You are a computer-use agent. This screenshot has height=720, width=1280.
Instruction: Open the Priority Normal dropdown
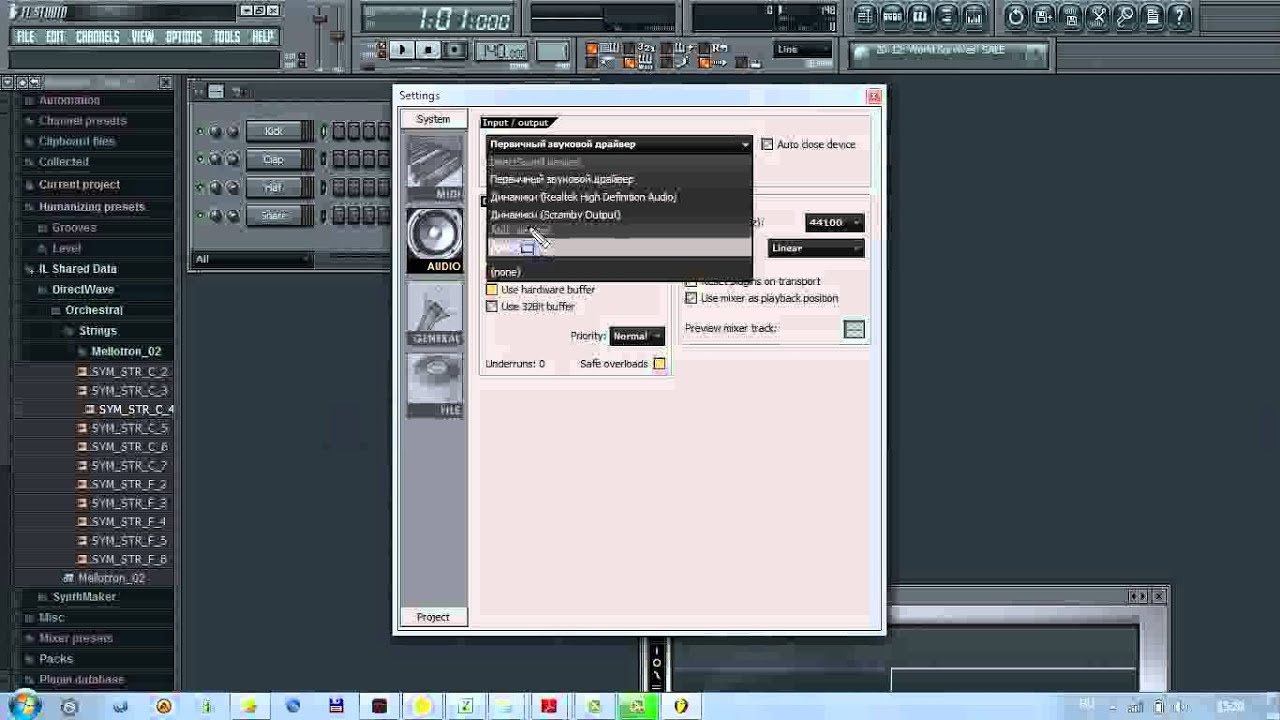637,336
